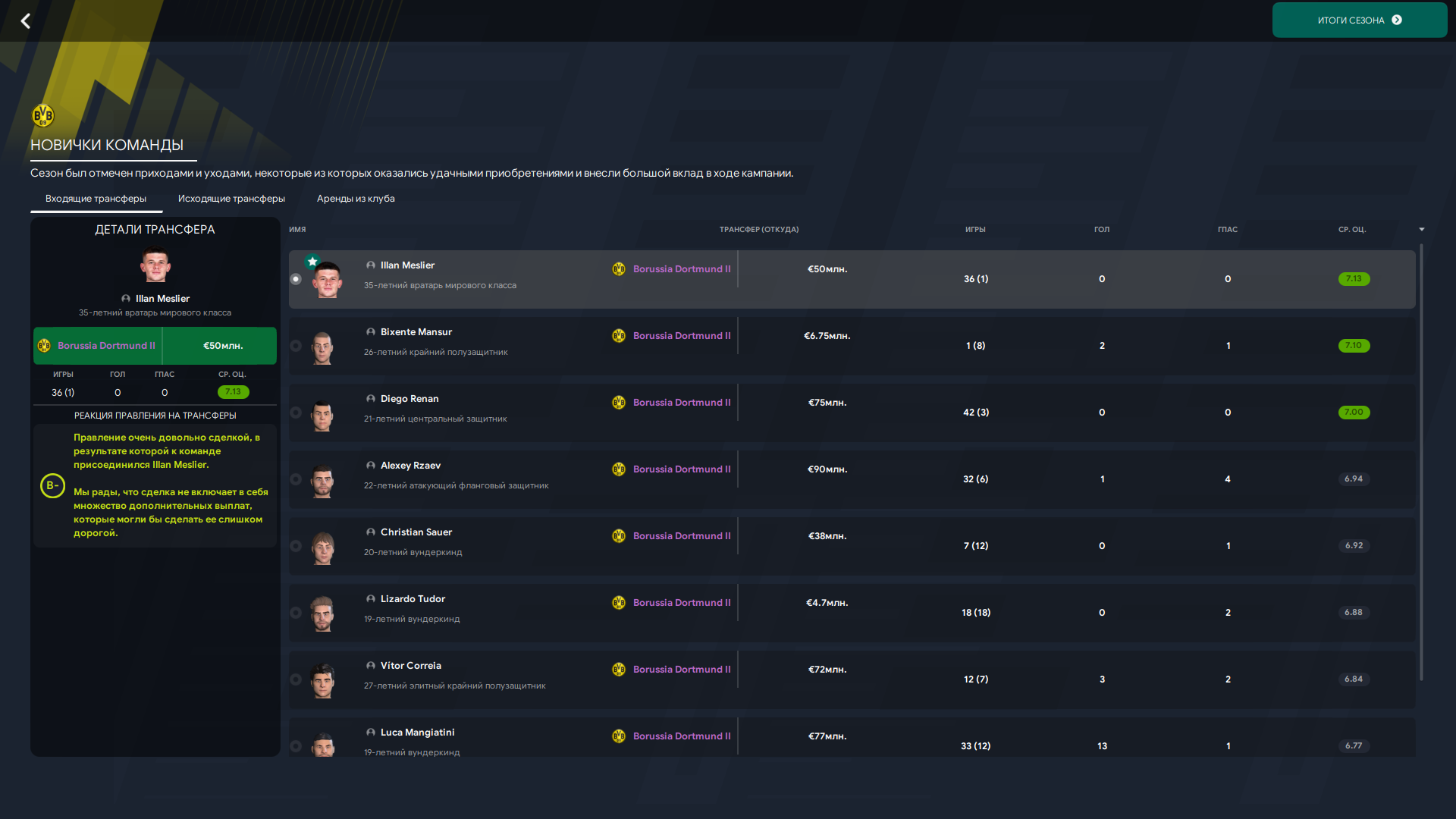Open Illan Meslier player name link in list

(407, 265)
